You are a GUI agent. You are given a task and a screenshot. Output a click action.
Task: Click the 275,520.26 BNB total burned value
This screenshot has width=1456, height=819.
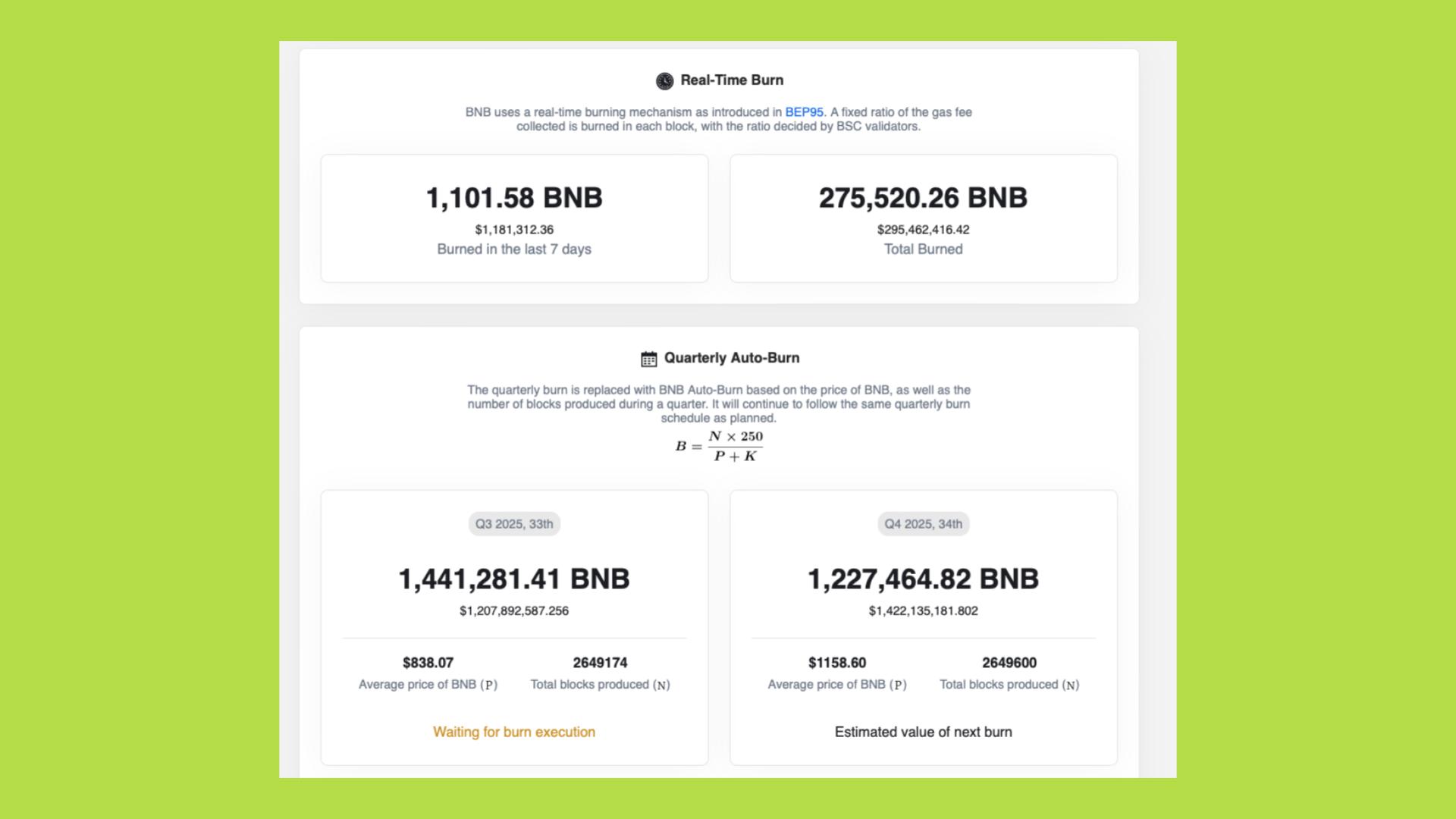923,198
